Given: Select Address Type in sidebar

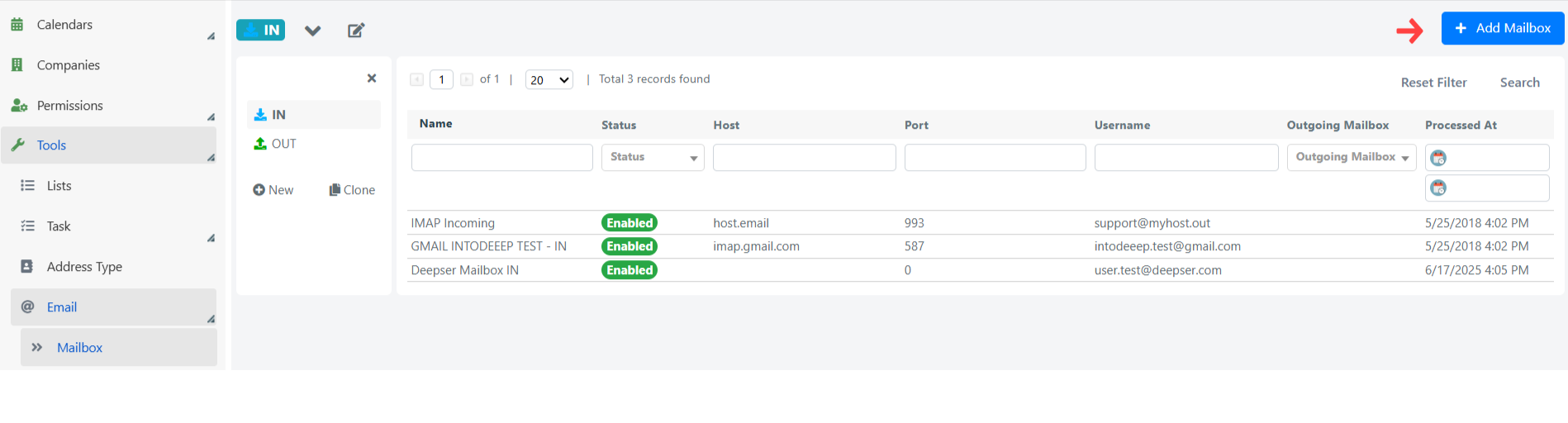Looking at the screenshot, I should coord(84,267).
